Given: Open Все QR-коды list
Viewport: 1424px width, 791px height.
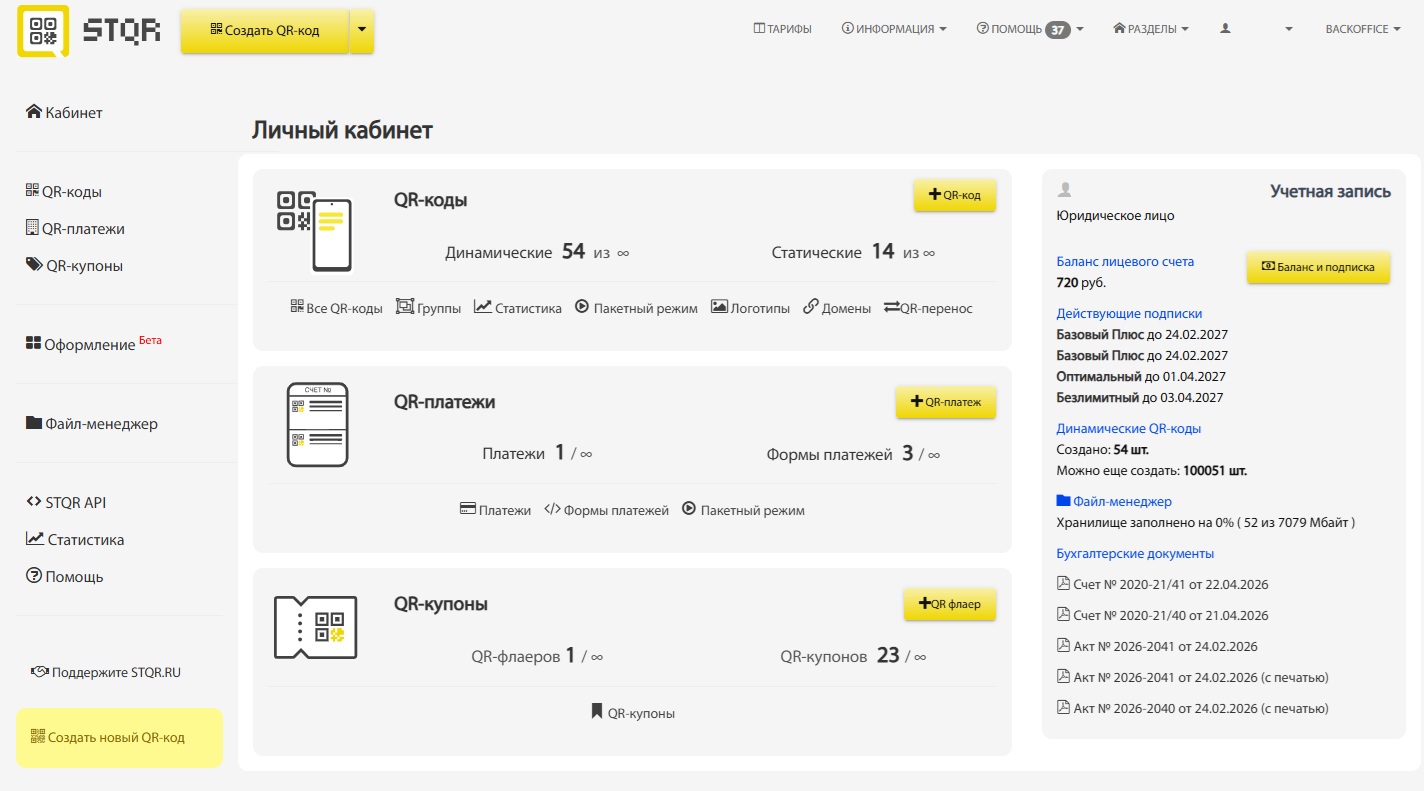Looking at the screenshot, I should pos(337,308).
